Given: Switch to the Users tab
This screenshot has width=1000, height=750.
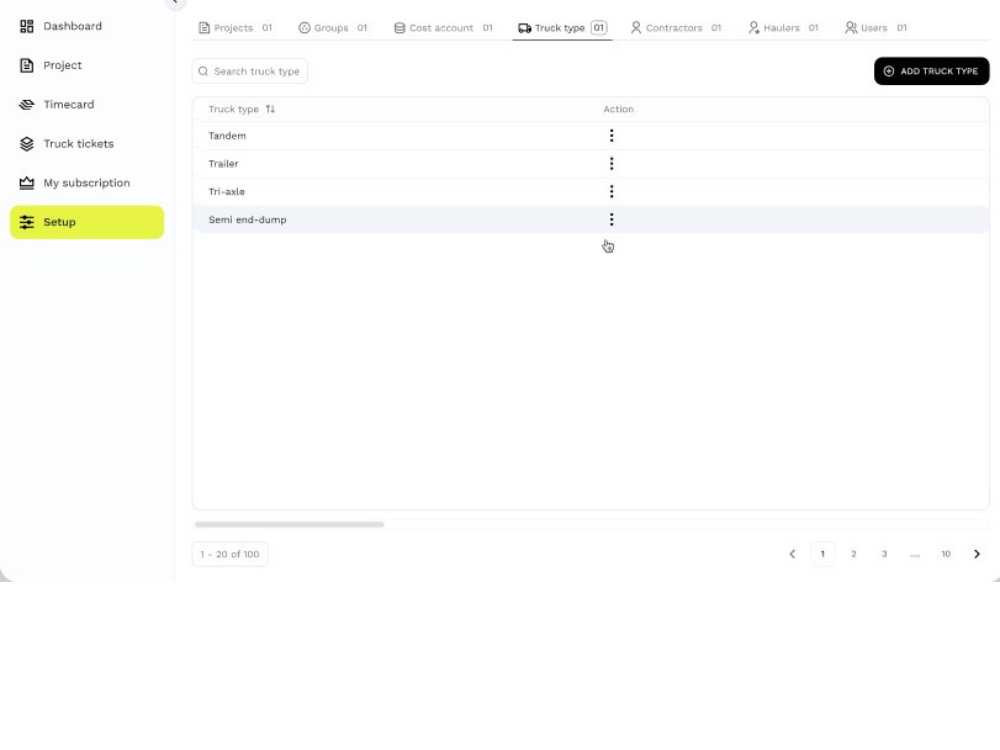Looking at the screenshot, I should (876, 27).
